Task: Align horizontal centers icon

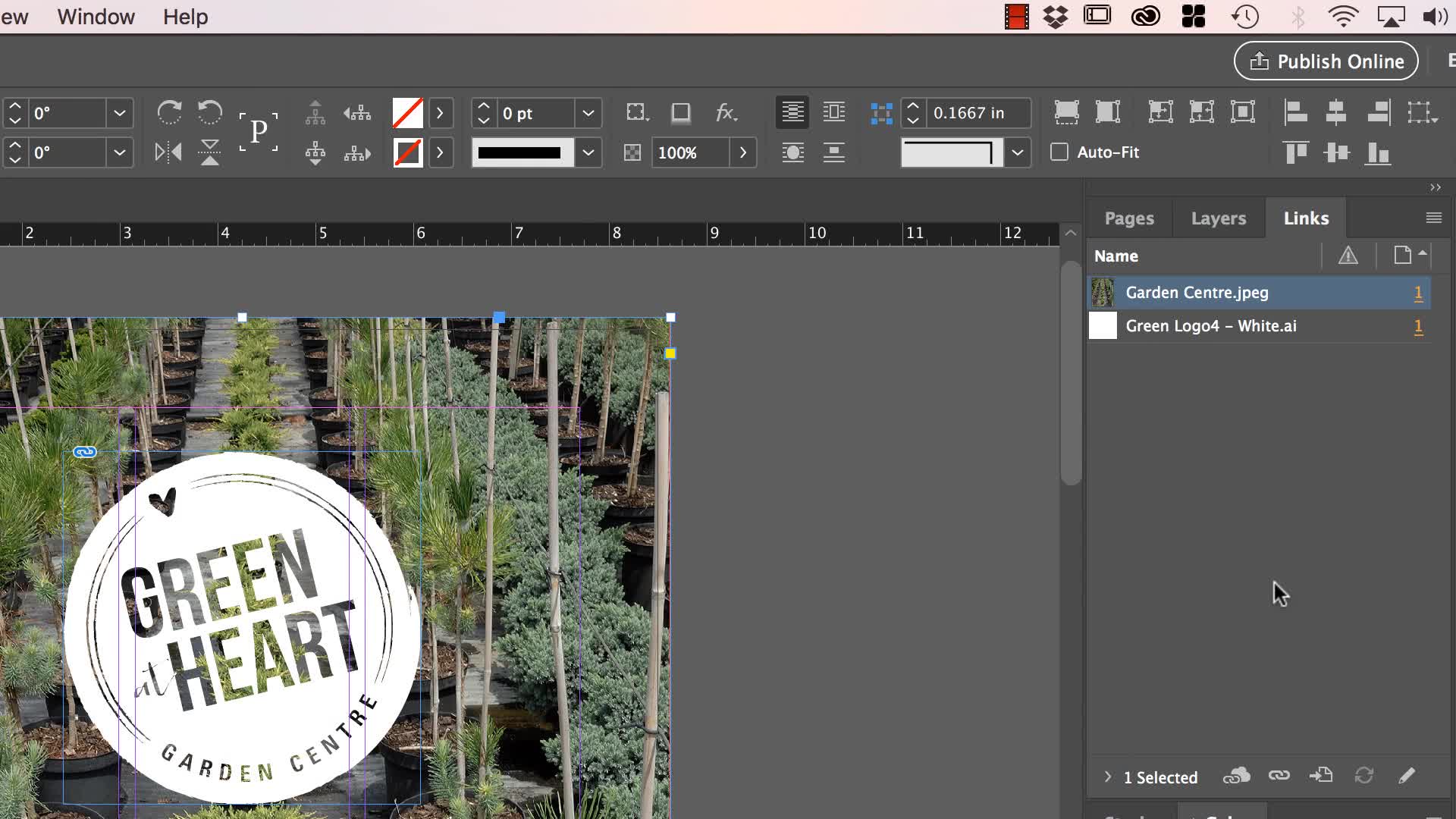Action: 1336,112
